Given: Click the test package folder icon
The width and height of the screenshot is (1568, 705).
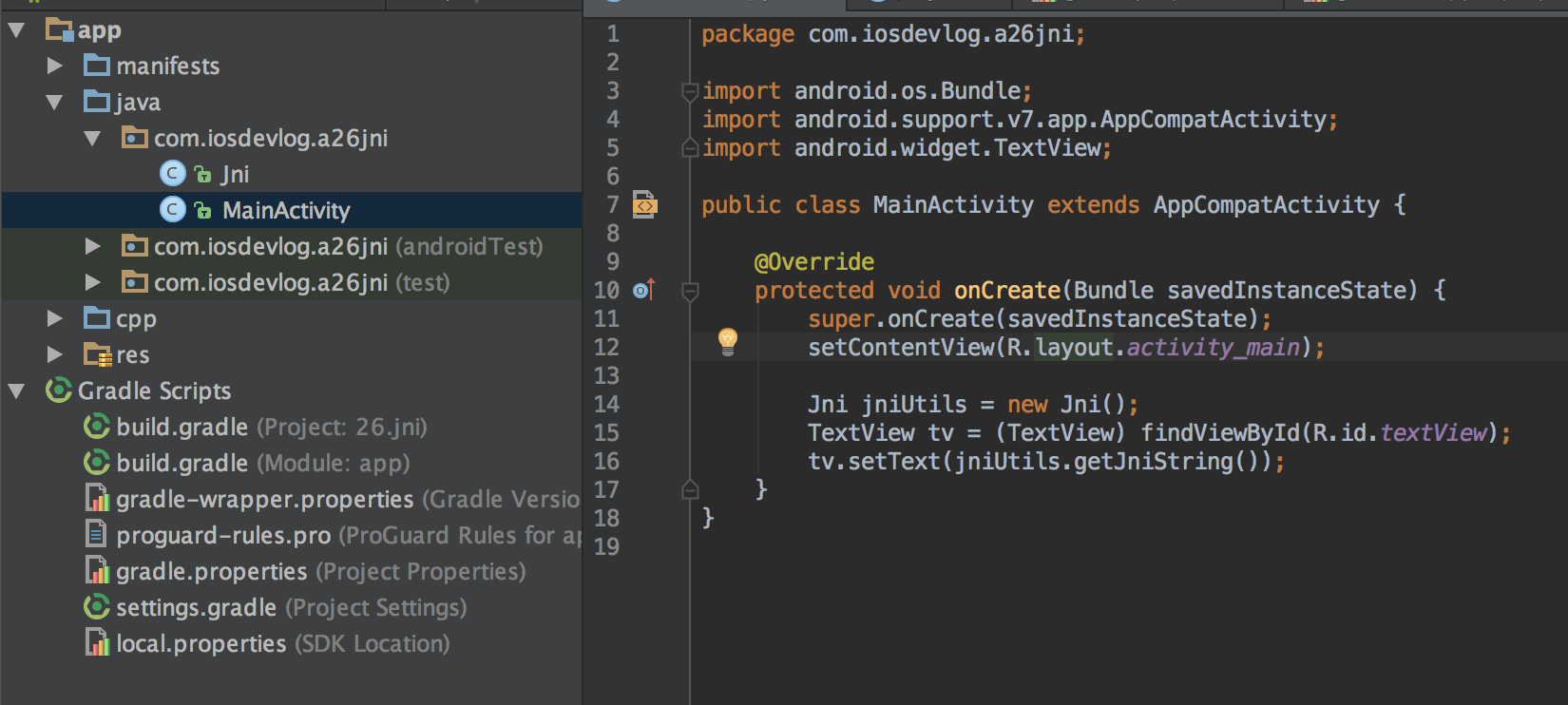Looking at the screenshot, I should (135, 282).
